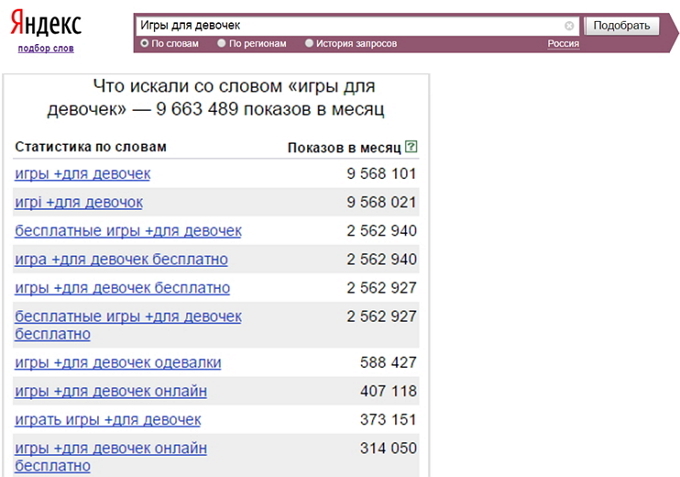The width and height of the screenshot is (680, 477).
Task: Select the 'По словам' radio button
Action: [145, 44]
